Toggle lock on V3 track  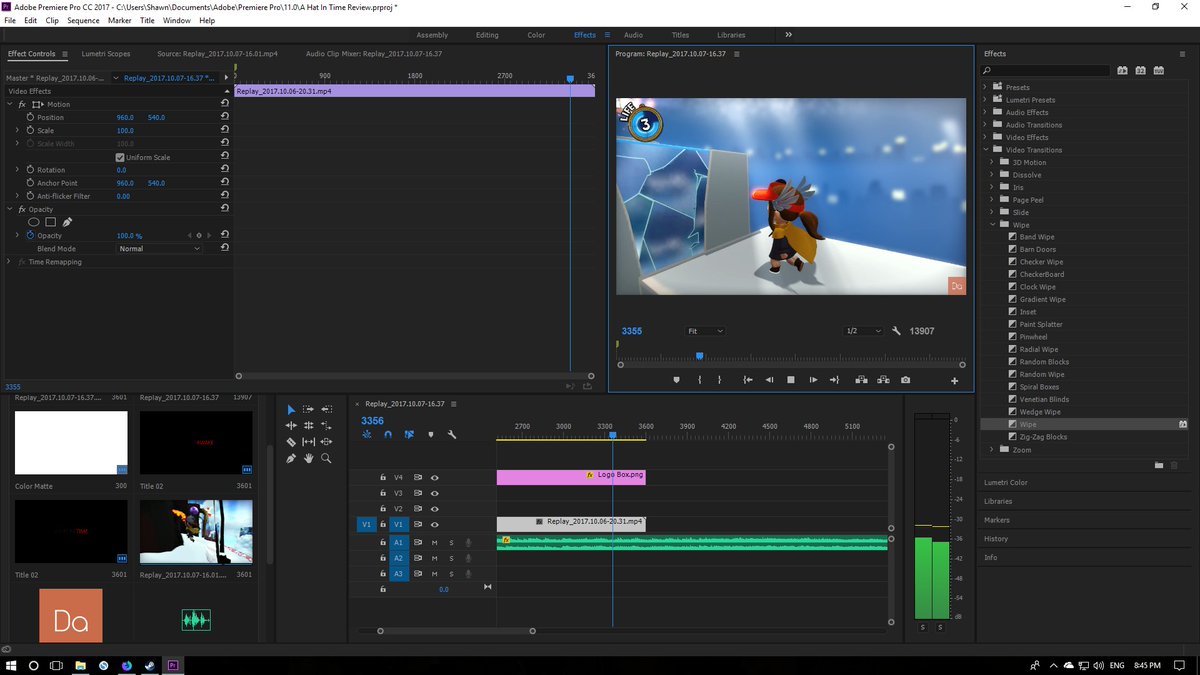click(x=383, y=493)
